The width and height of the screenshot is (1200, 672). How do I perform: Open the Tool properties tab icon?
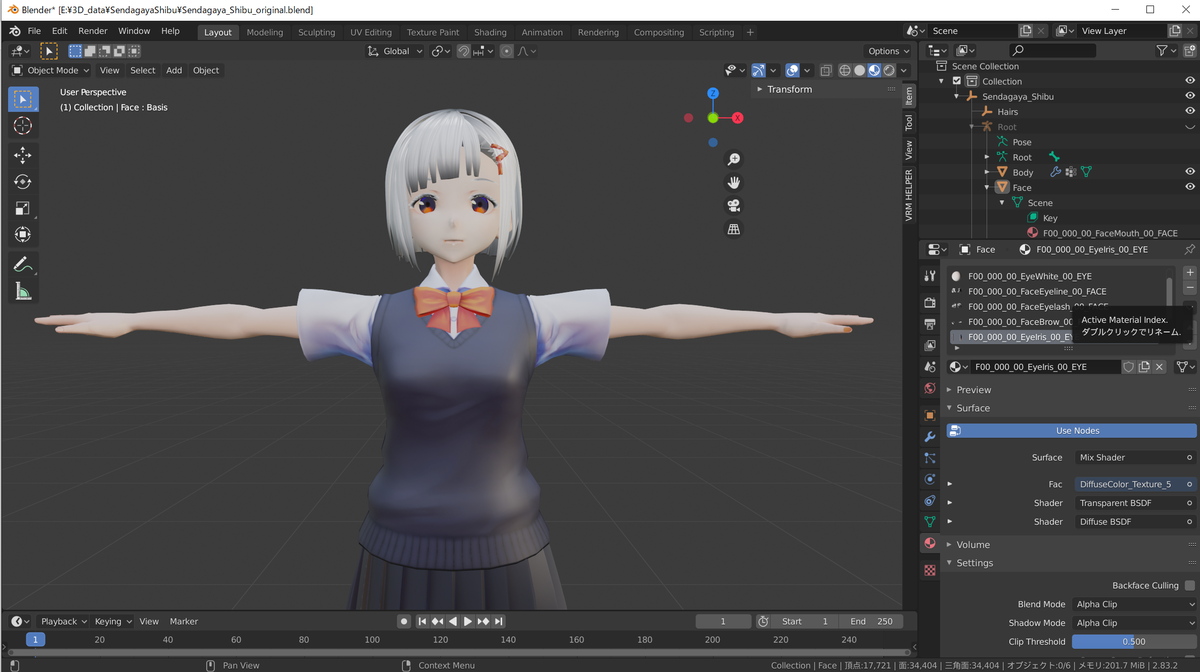click(930, 275)
